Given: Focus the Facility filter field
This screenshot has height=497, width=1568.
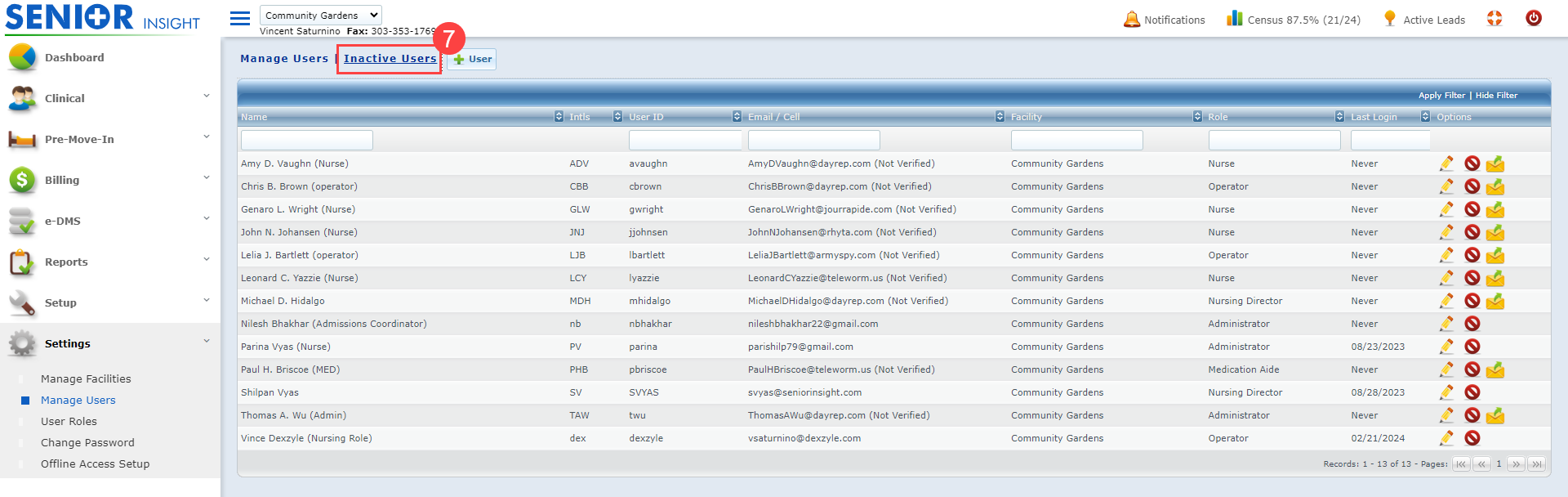Looking at the screenshot, I should (1077, 140).
